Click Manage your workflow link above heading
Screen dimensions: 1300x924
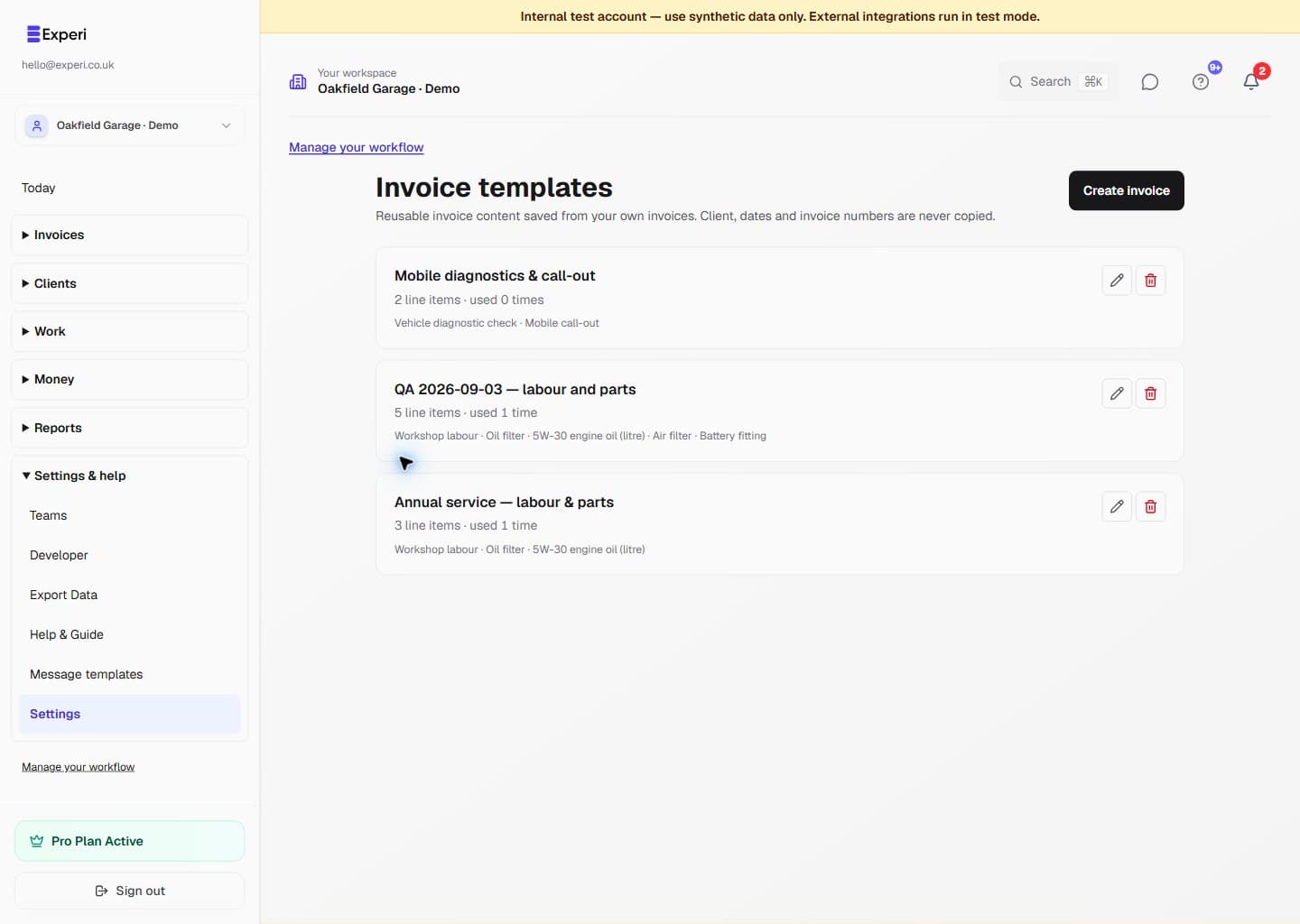[356, 147]
